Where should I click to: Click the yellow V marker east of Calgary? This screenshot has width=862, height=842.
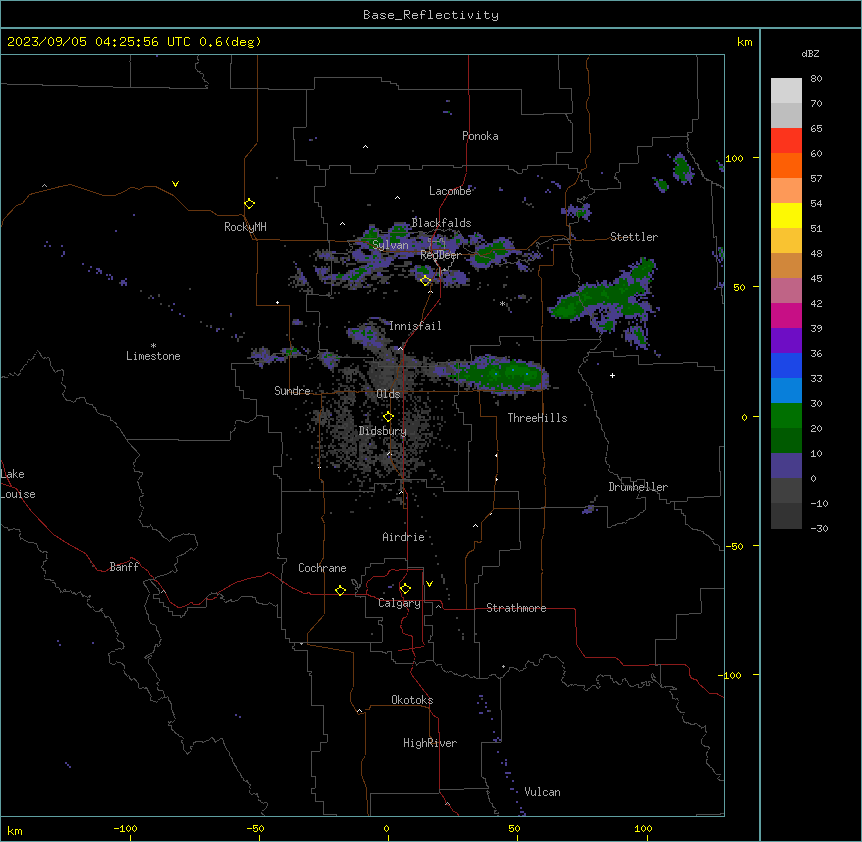click(x=429, y=584)
